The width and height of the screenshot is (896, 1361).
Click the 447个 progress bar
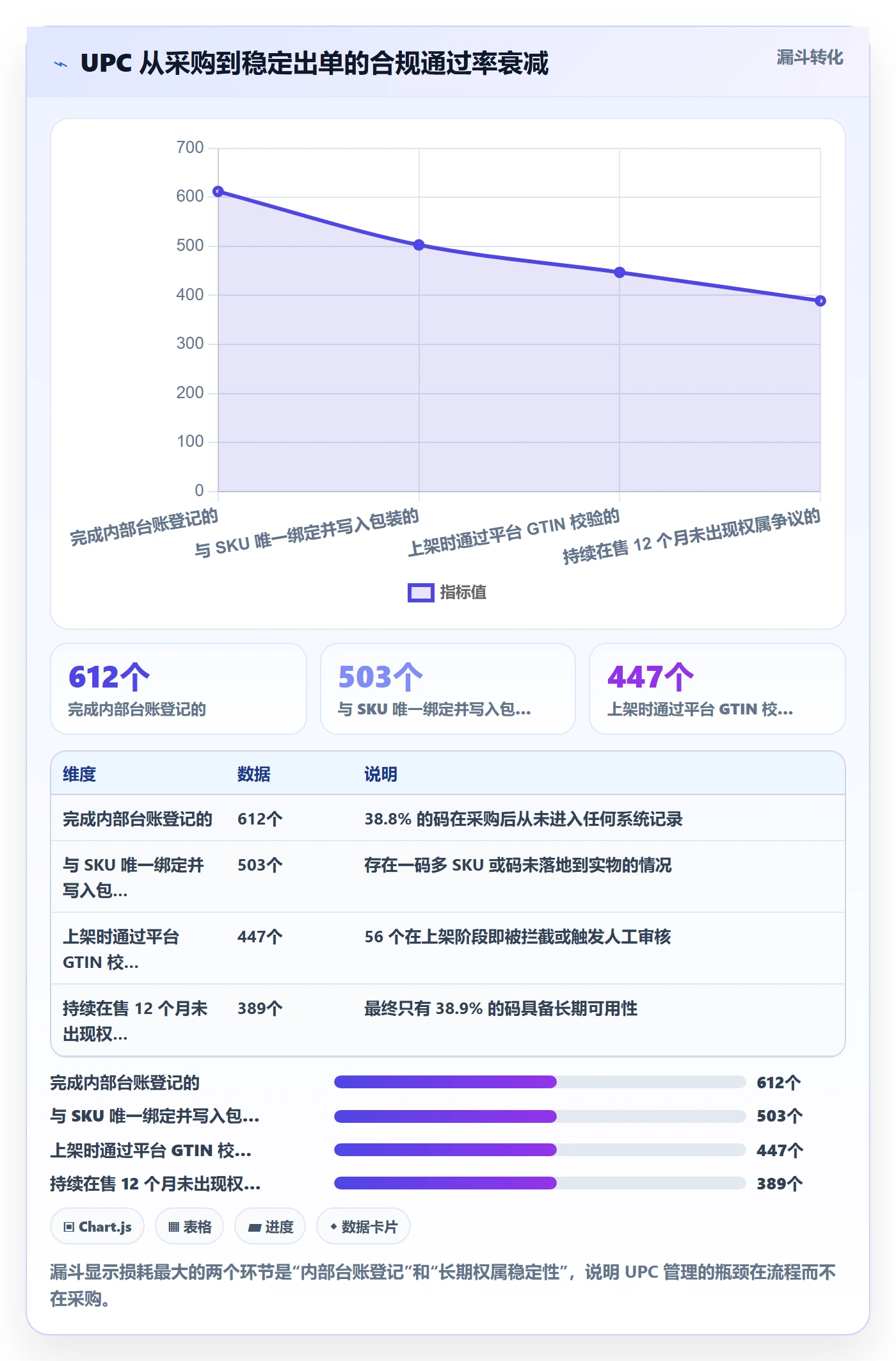point(540,1150)
